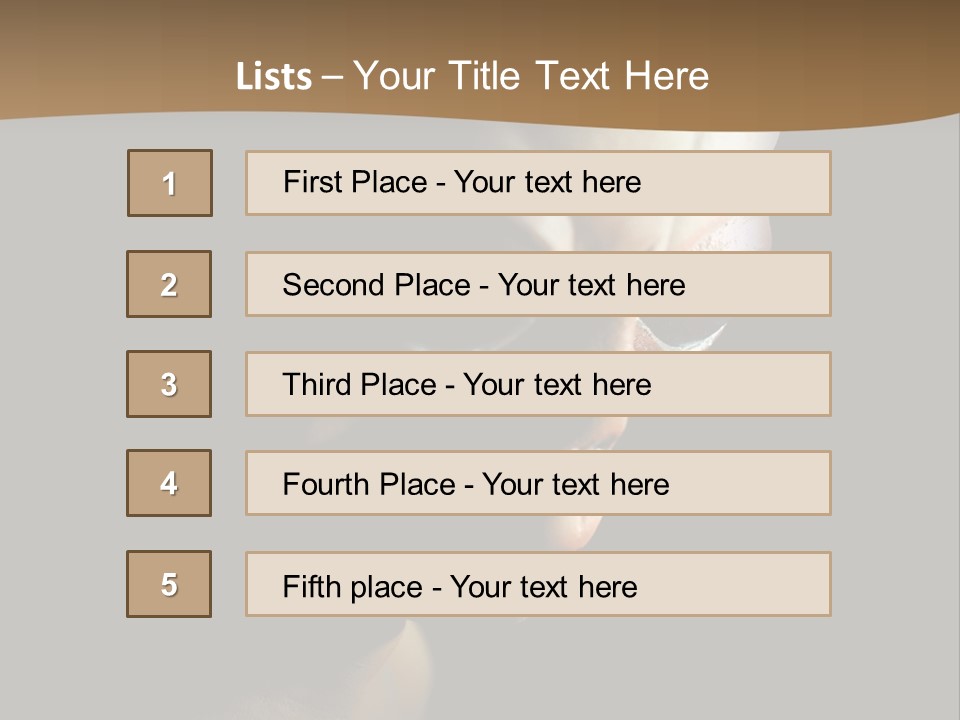Image resolution: width=960 pixels, height=720 pixels.
Task: Select the 'Your Title Text Here' heading
Action: (531, 76)
